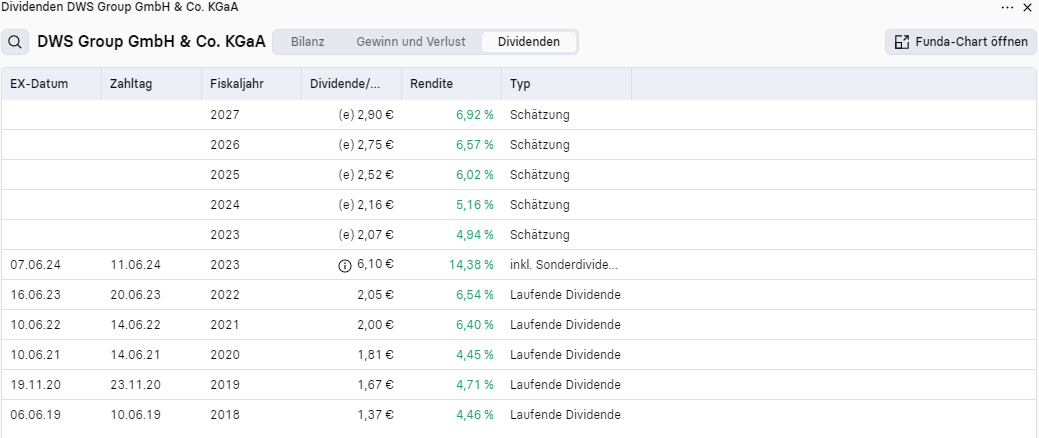Select fiscal year 2026 cell

click(225, 144)
